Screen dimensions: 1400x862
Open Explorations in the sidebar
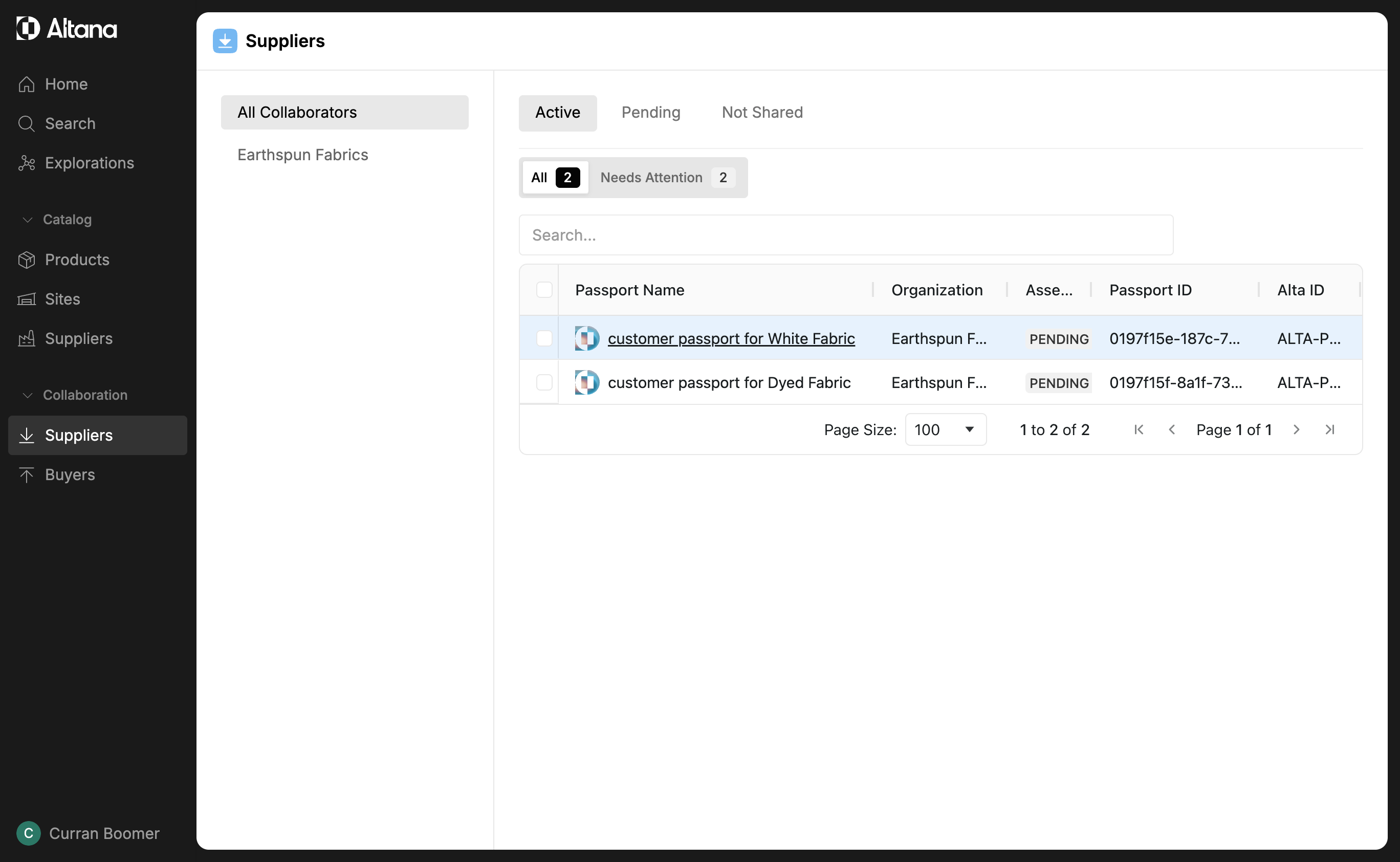point(89,163)
